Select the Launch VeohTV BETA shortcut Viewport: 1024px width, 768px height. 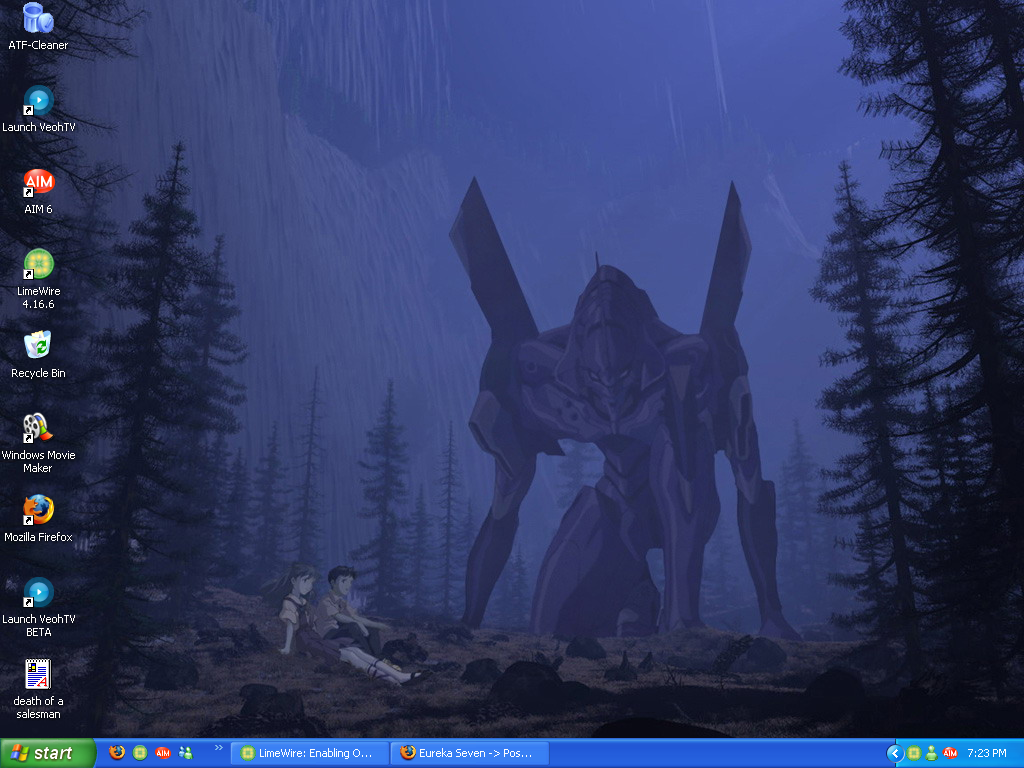click(38, 593)
